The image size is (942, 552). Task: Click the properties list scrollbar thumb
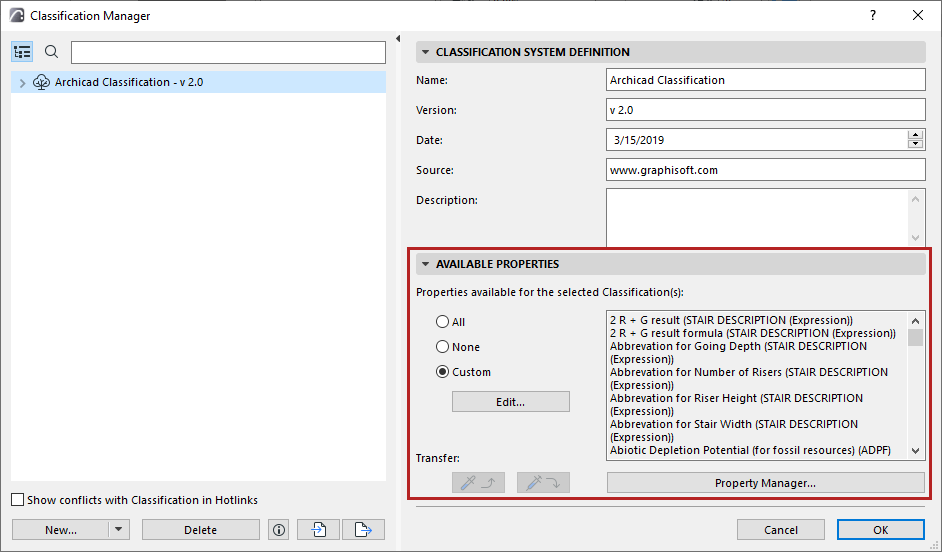[915, 338]
